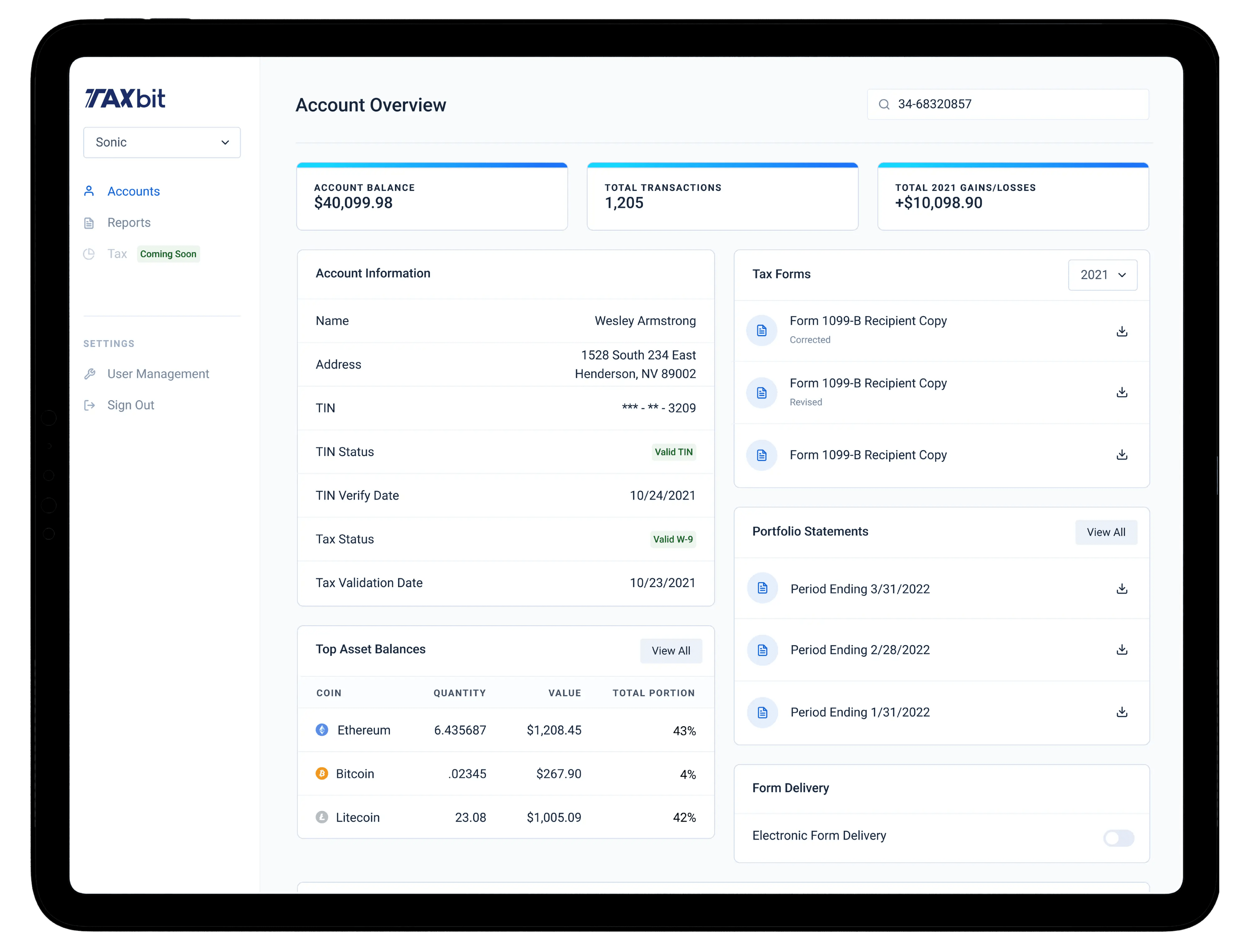Open Accounts in the sidebar
The width and height of the screenshot is (1249, 952).
(x=133, y=191)
